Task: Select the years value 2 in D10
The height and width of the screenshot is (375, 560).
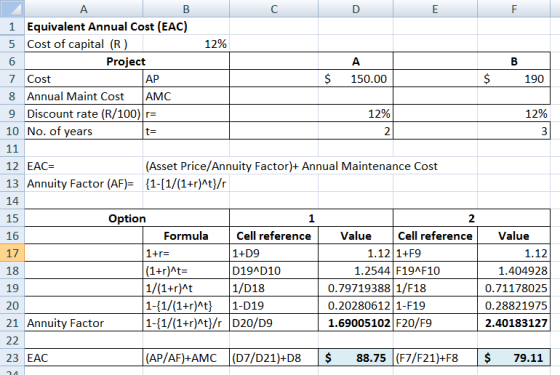Action: click(x=356, y=131)
